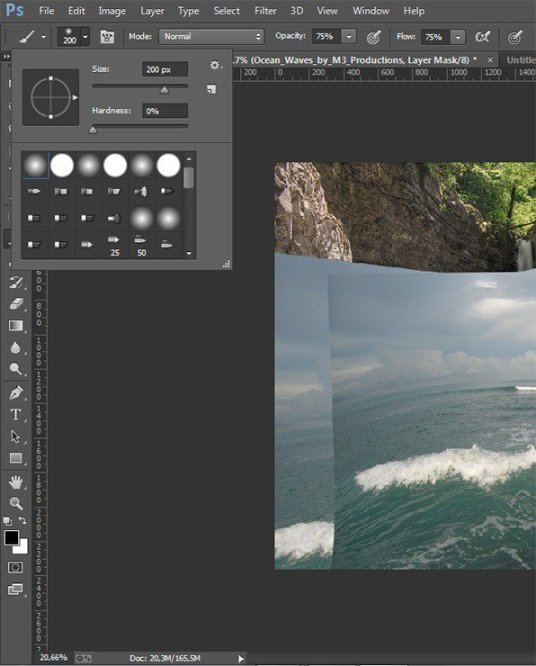Activate the Horizontal Type tool
This screenshot has height=666, width=536.
point(16,414)
